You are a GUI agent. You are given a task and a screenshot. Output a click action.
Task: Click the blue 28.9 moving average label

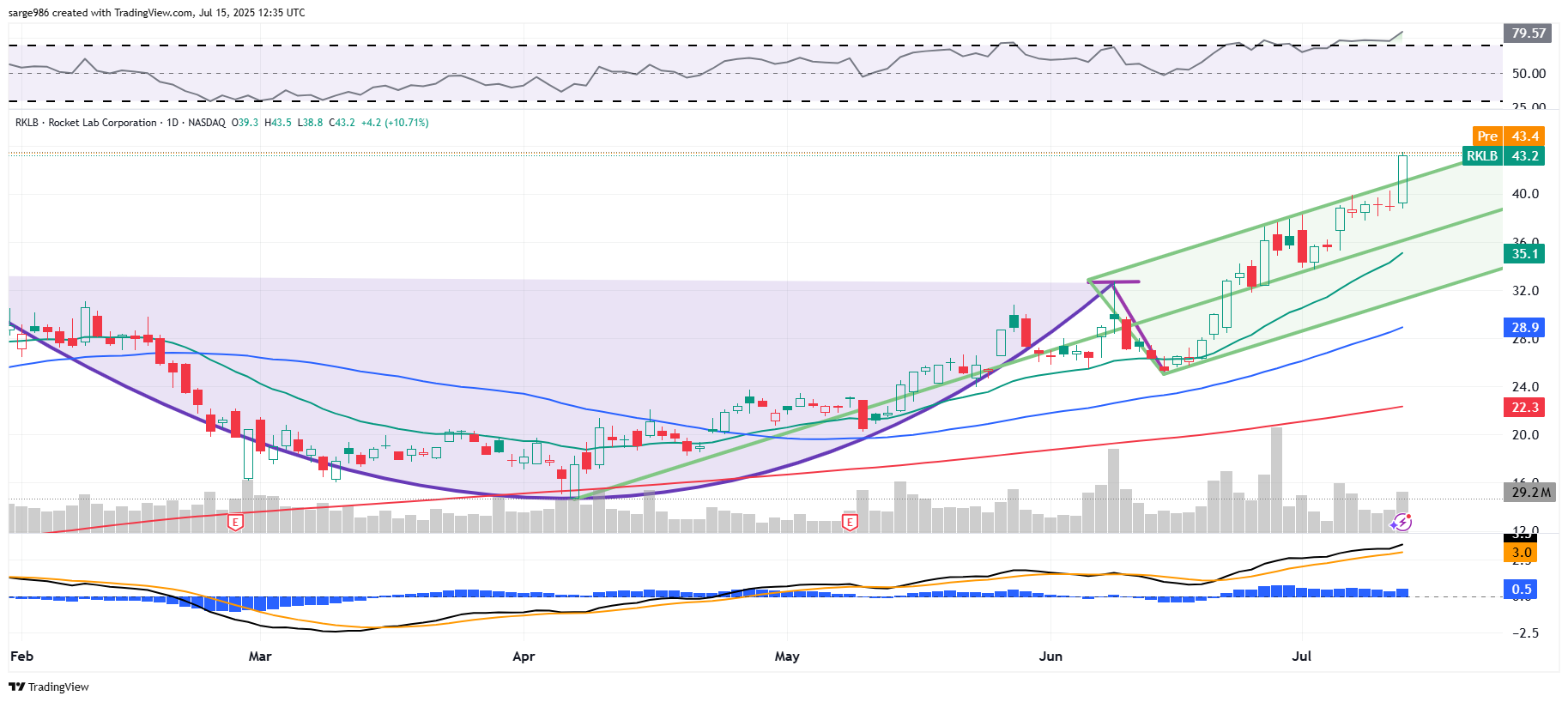click(x=1524, y=328)
